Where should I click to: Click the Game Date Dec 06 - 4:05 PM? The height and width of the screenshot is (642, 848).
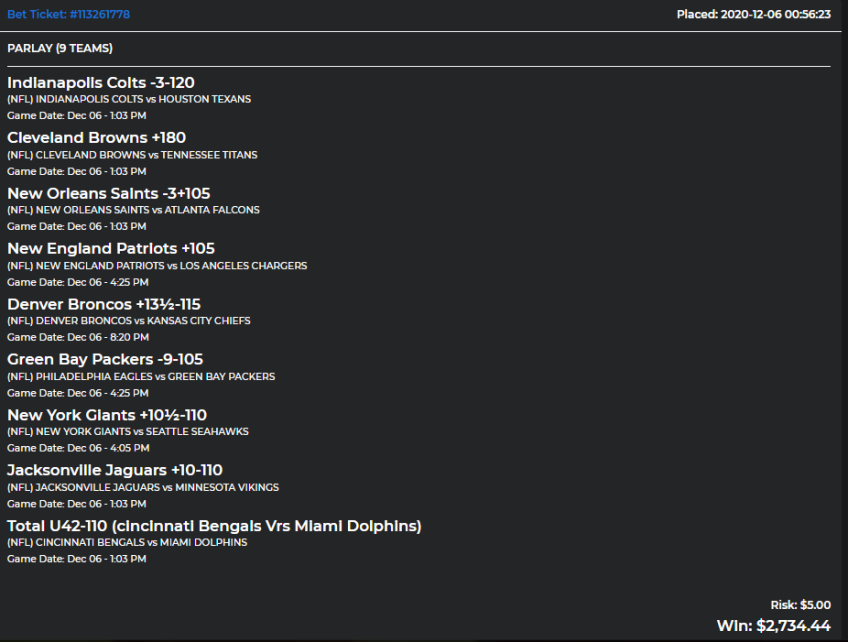pos(78,448)
